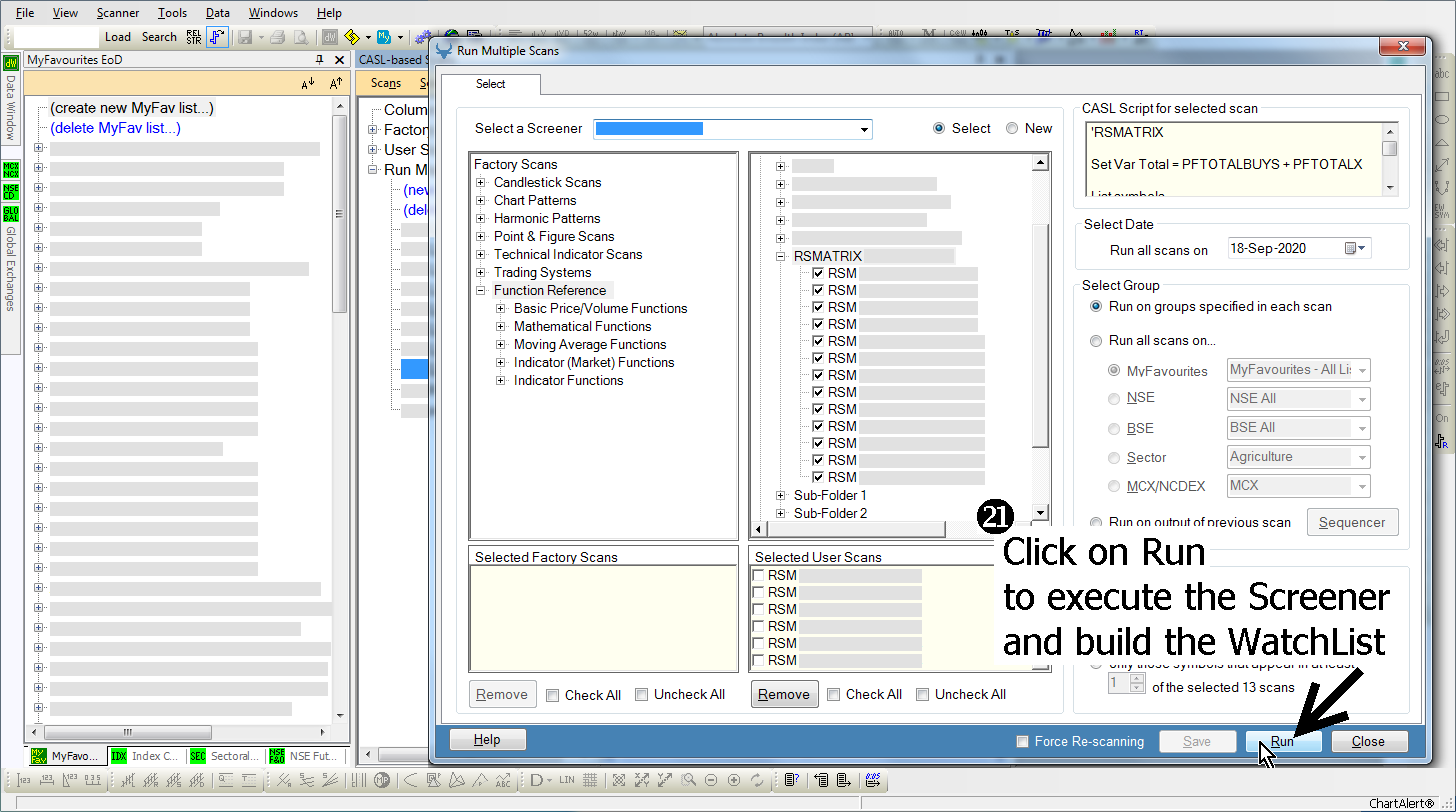
Task: Click the Print Preview magnifier icon
Action: point(300,37)
